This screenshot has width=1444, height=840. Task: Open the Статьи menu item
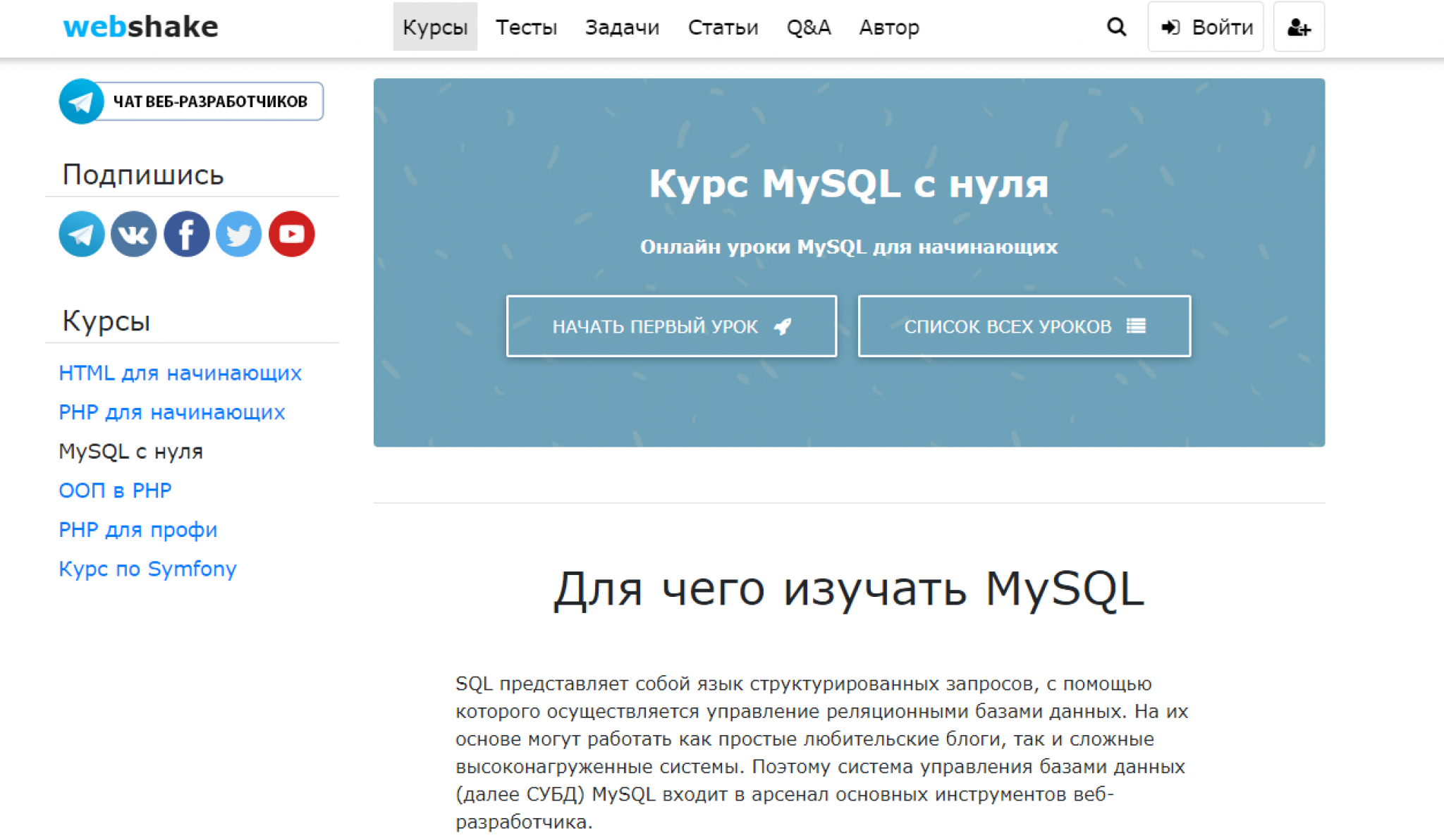coord(723,27)
